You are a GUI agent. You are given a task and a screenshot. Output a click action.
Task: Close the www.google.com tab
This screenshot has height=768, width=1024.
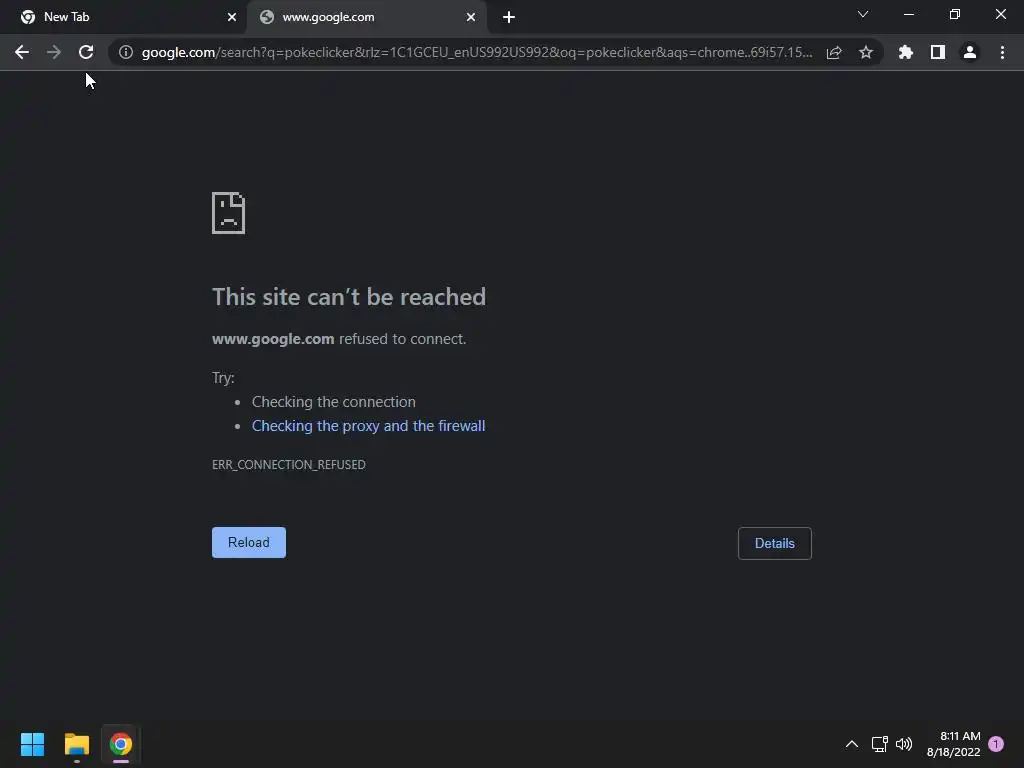471,17
